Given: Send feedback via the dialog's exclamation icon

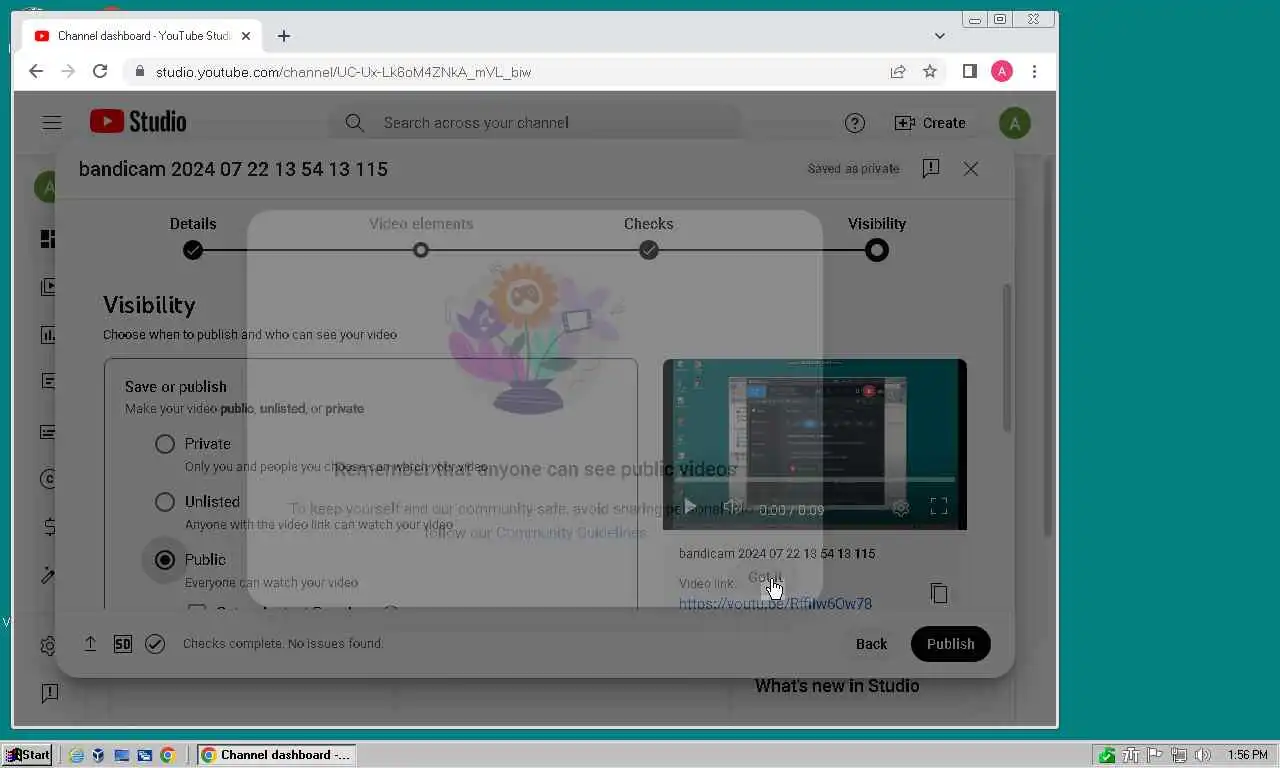Looking at the screenshot, I should 931,169.
